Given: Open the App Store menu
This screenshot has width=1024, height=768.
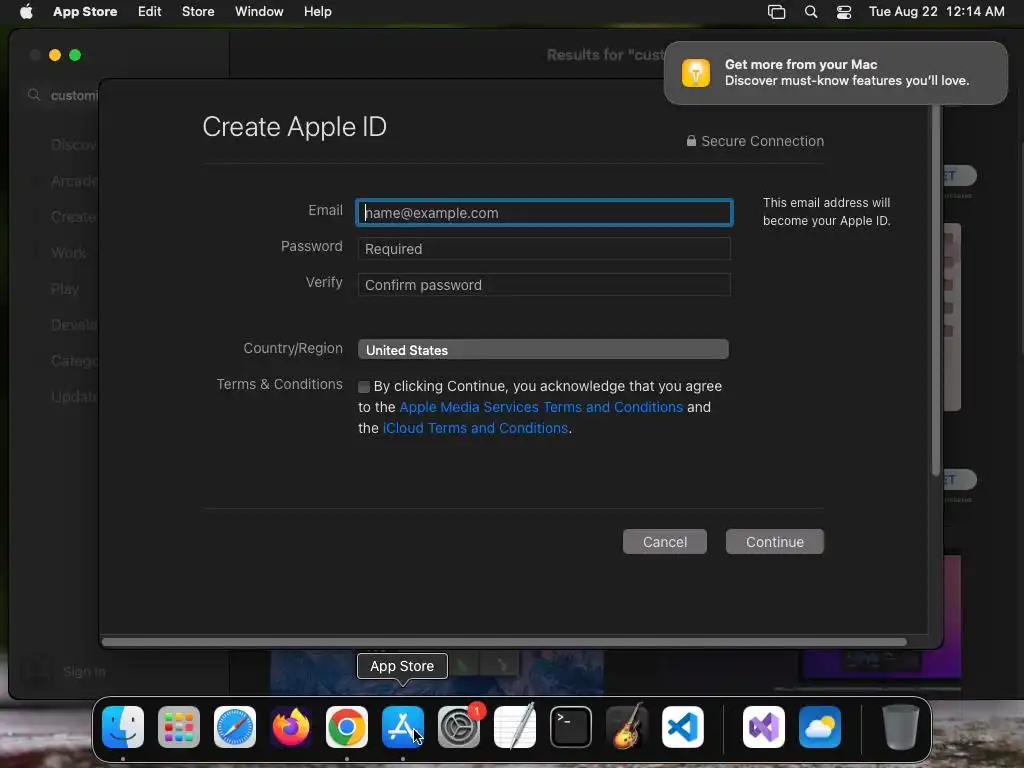Looking at the screenshot, I should click(85, 12).
